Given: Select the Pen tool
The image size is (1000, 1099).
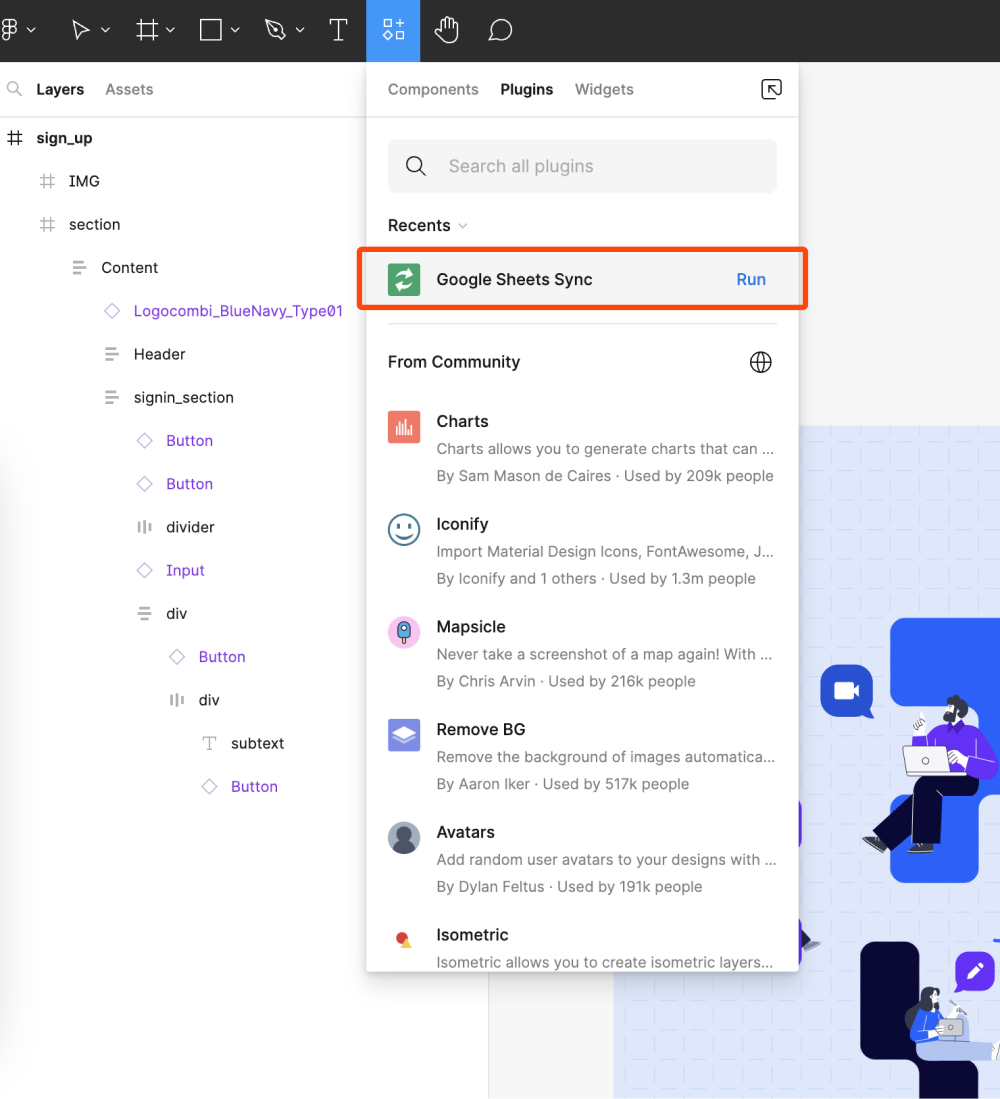Looking at the screenshot, I should (x=275, y=30).
